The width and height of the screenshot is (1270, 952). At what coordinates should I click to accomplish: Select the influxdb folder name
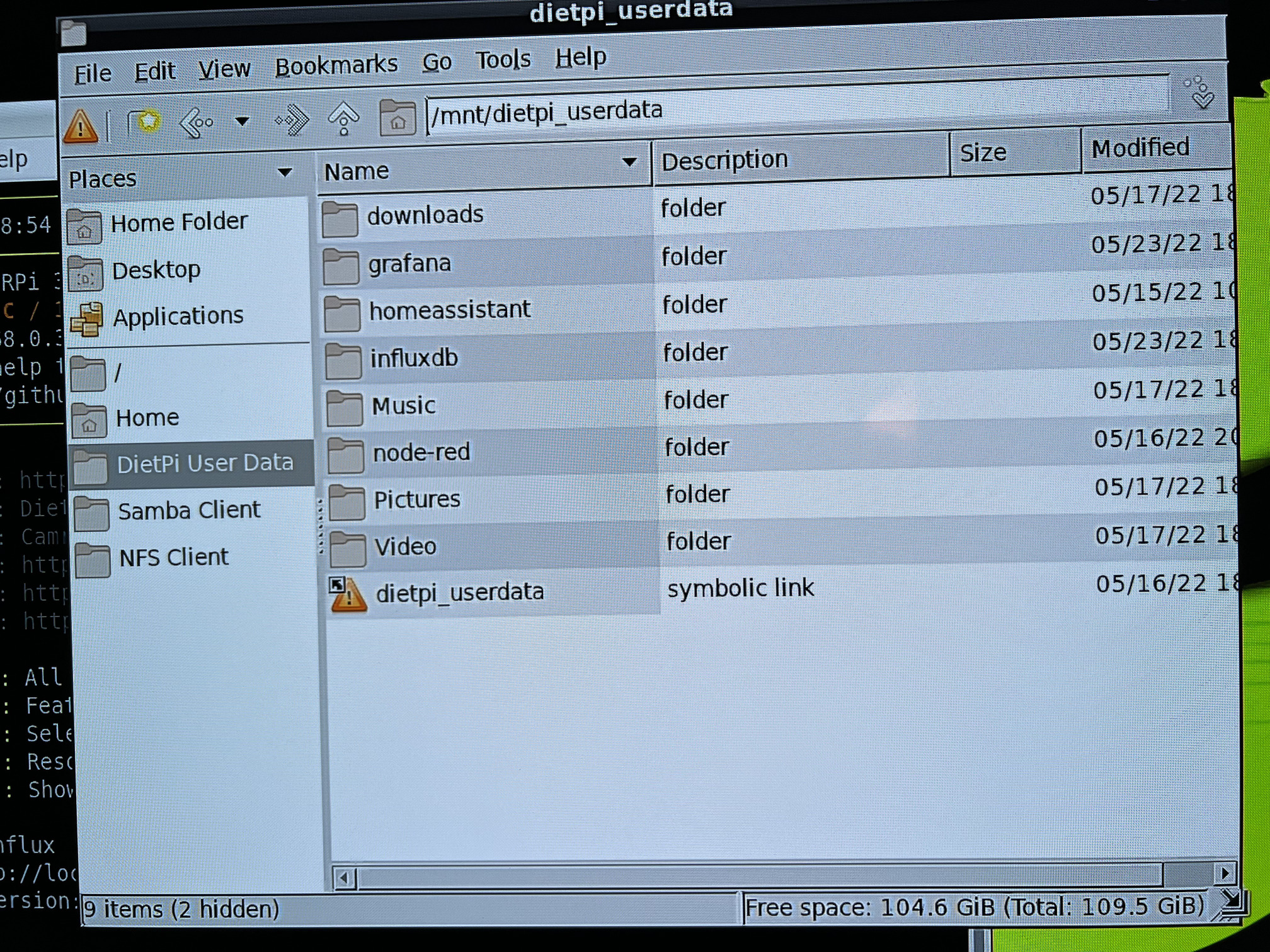pyautogui.click(x=414, y=358)
